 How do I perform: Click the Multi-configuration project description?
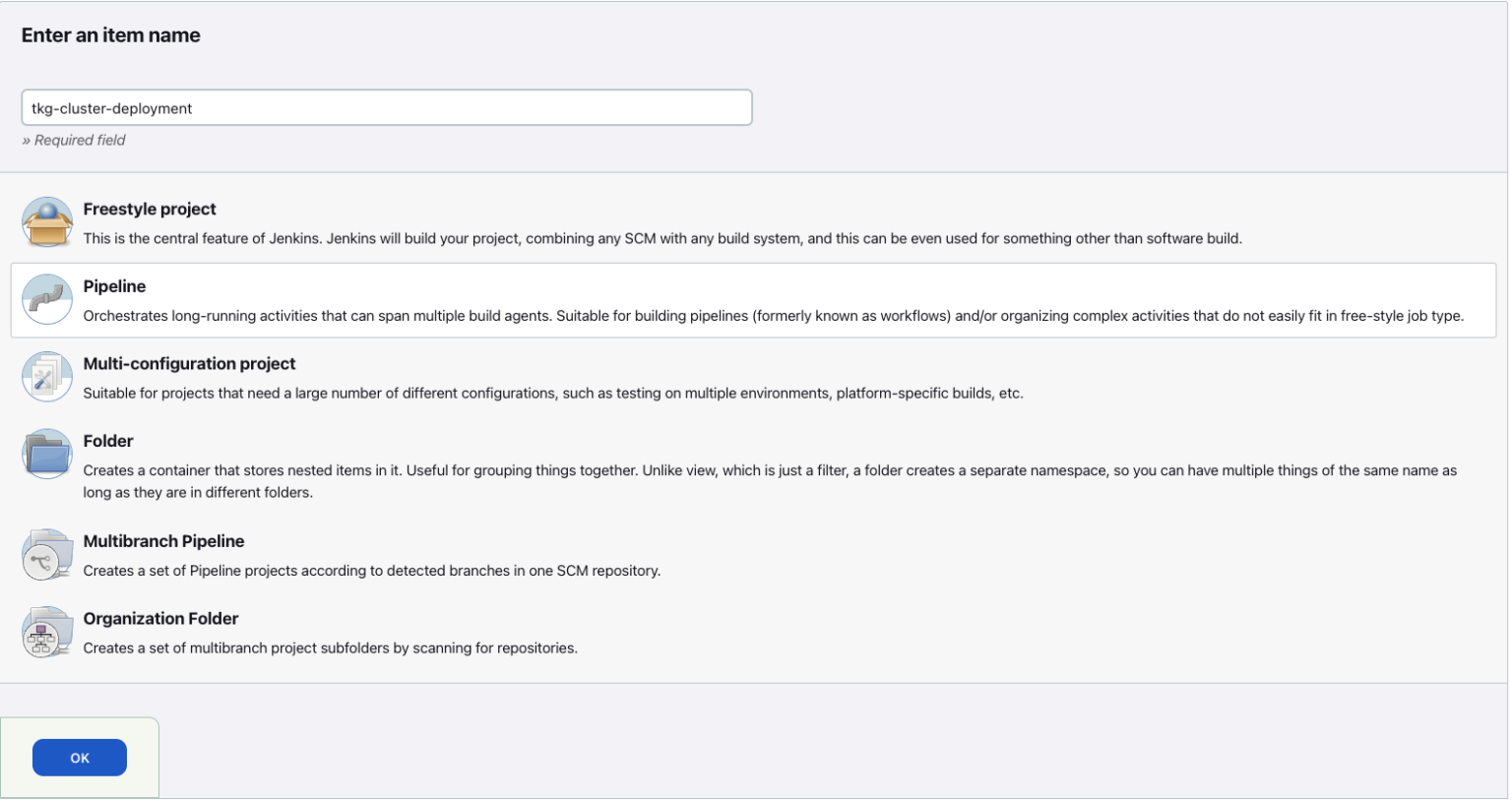click(552, 394)
